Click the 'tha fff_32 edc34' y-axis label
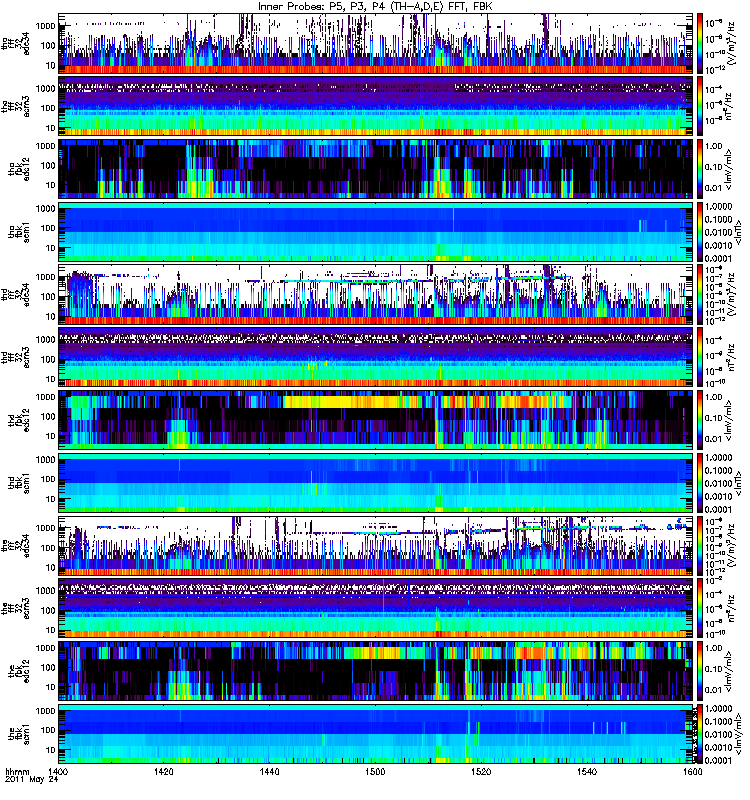750x800 pixels. [x=15, y=44]
